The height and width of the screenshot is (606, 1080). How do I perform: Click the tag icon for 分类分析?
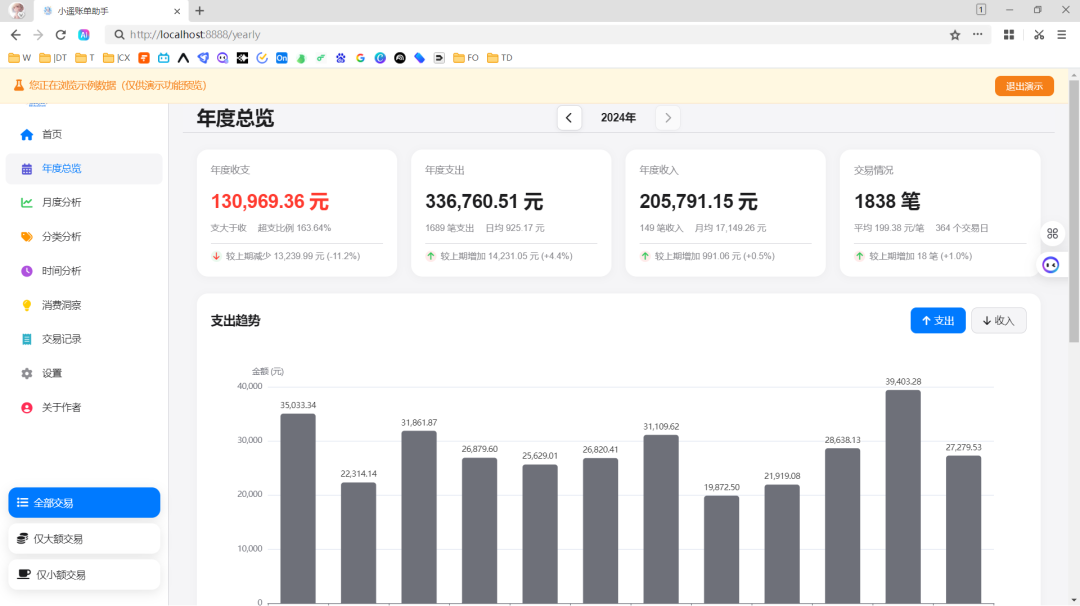pyautogui.click(x=27, y=237)
